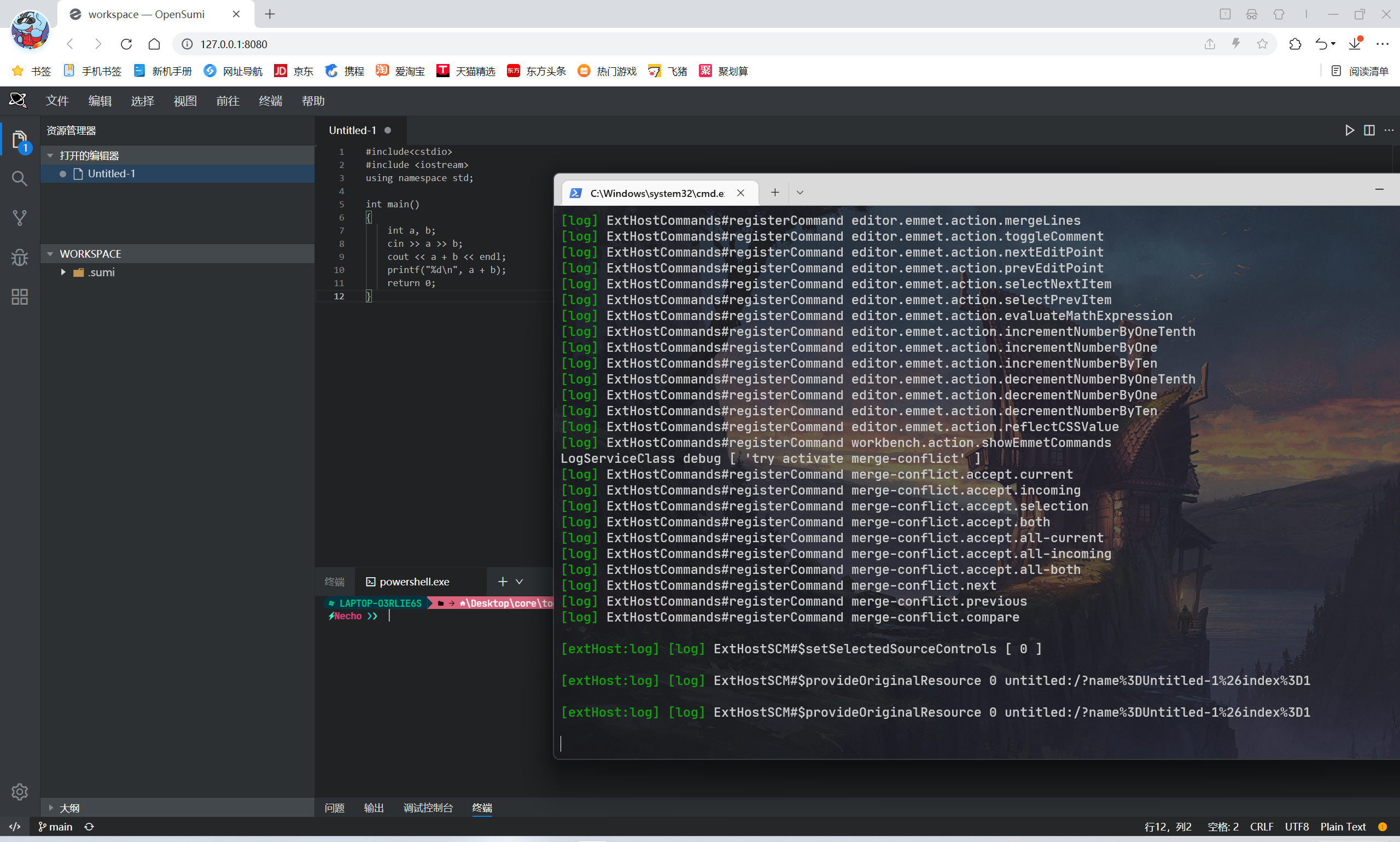The image size is (1400, 842).
Task: Synchronize changes with the status bar sync icon
Action: coord(89,827)
